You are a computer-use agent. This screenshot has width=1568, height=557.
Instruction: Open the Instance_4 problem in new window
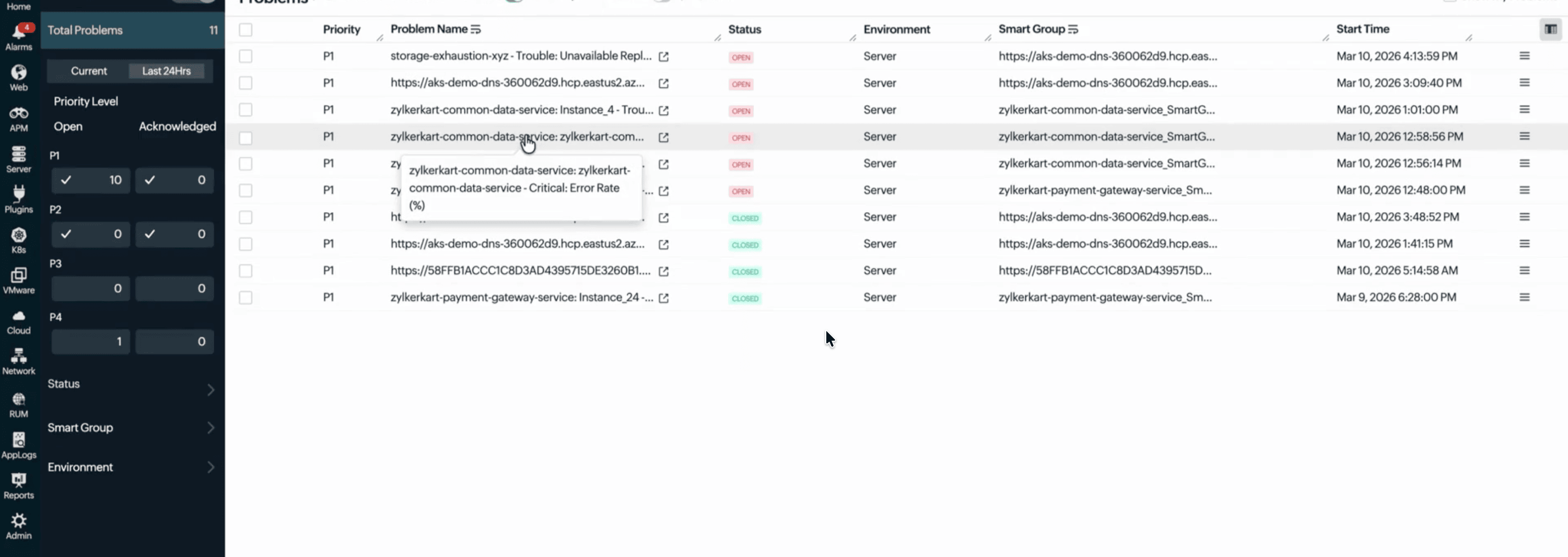(x=663, y=110)
